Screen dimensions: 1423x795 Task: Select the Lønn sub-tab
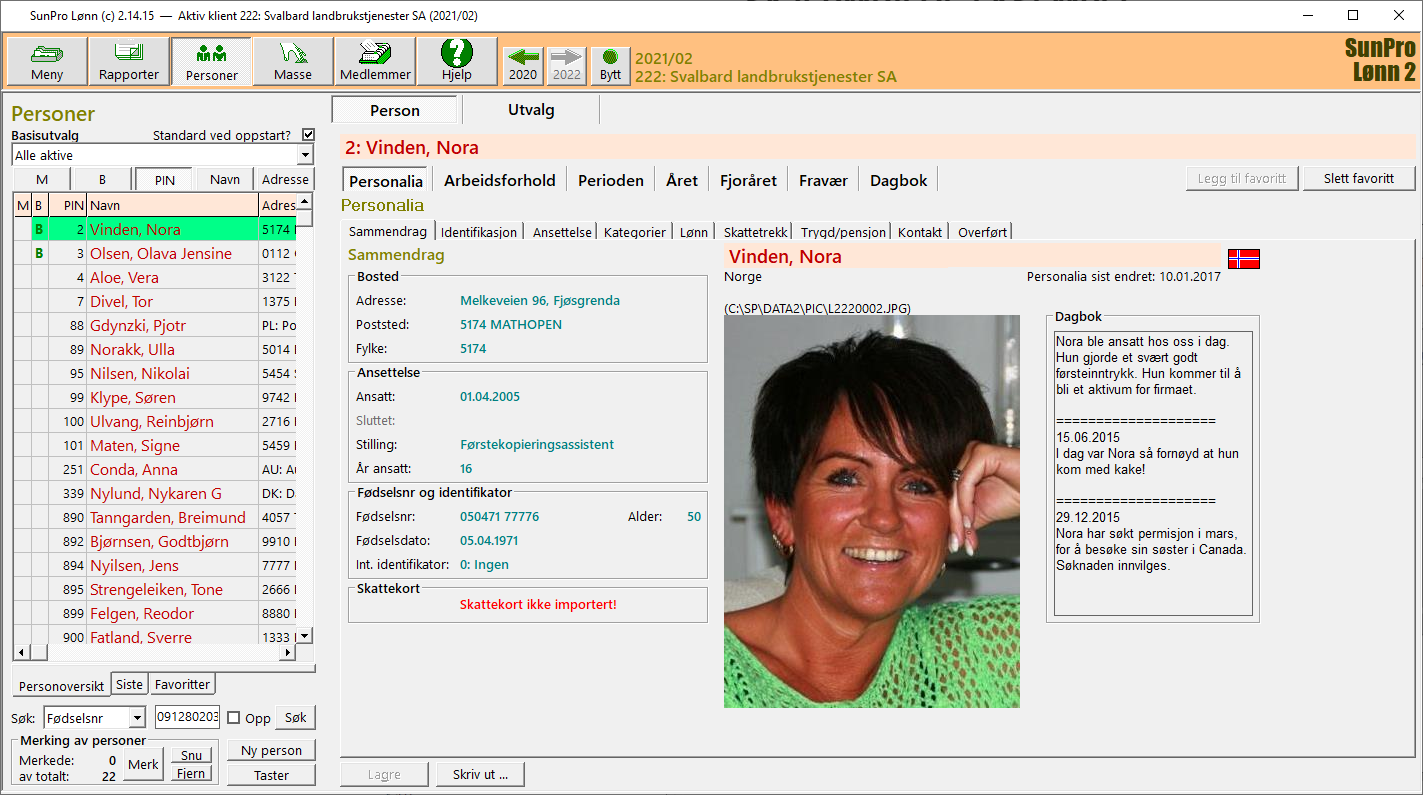[694, 232]
